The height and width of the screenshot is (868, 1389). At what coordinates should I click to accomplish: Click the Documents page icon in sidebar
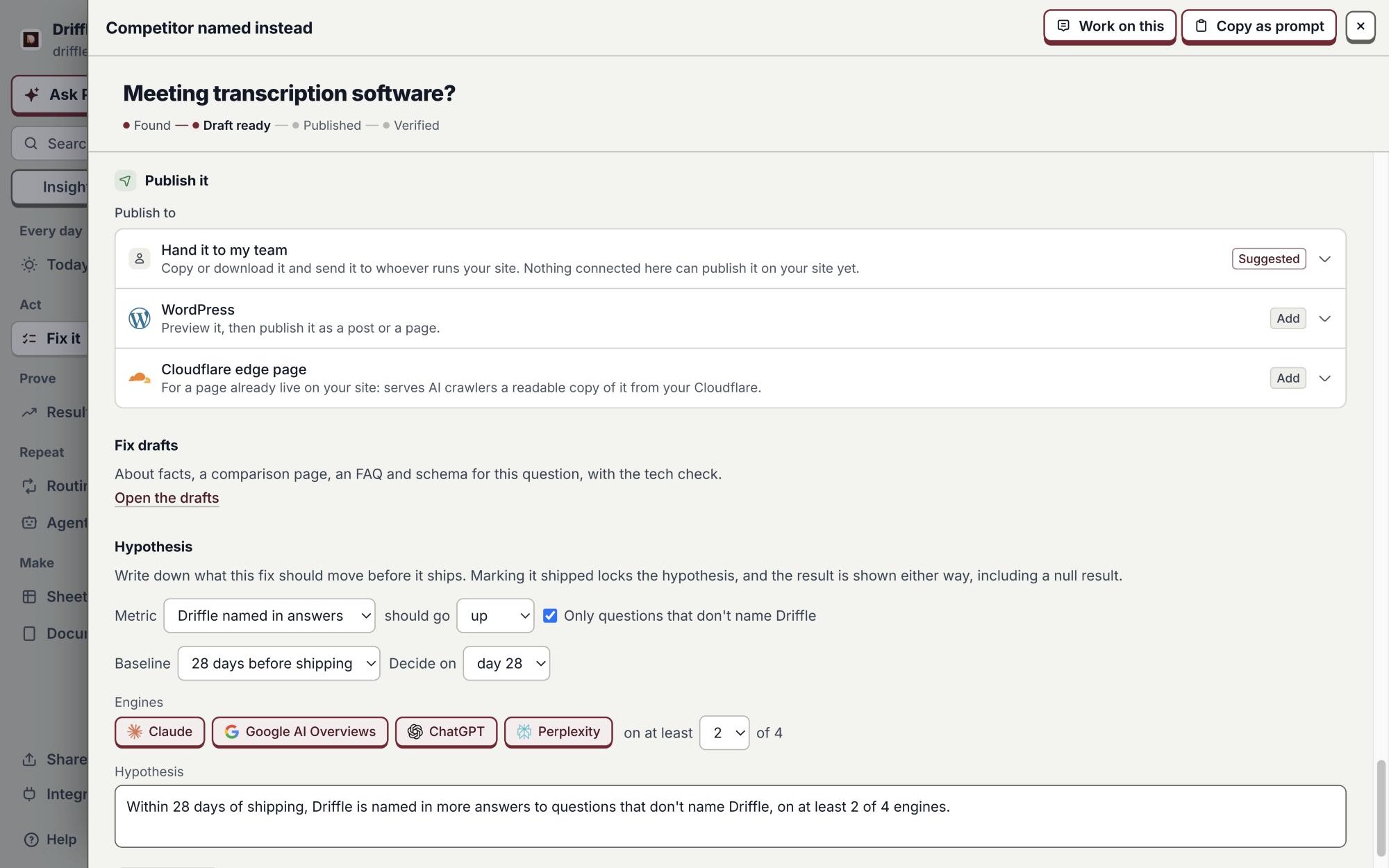click(29, 633)
